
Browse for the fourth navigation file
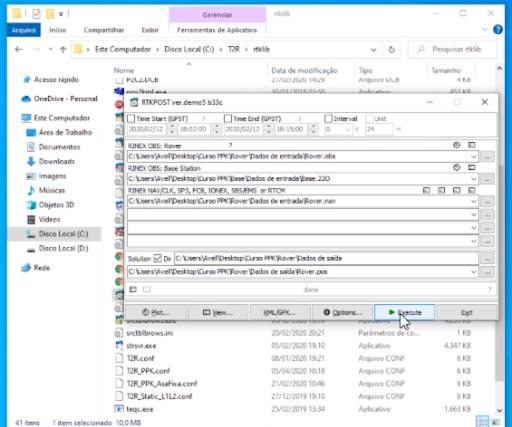click(487, 242)
